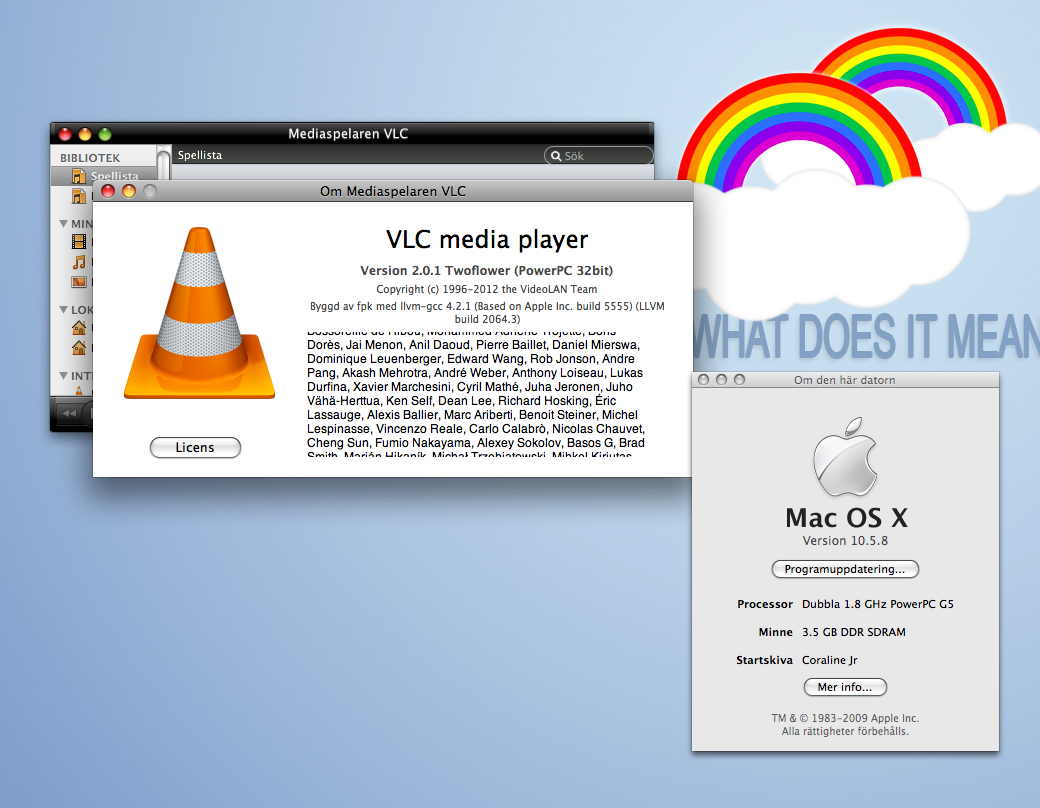Click 'Copyright (c) 1996-2012 the VideoLAN Team'

tap(486, 289)
